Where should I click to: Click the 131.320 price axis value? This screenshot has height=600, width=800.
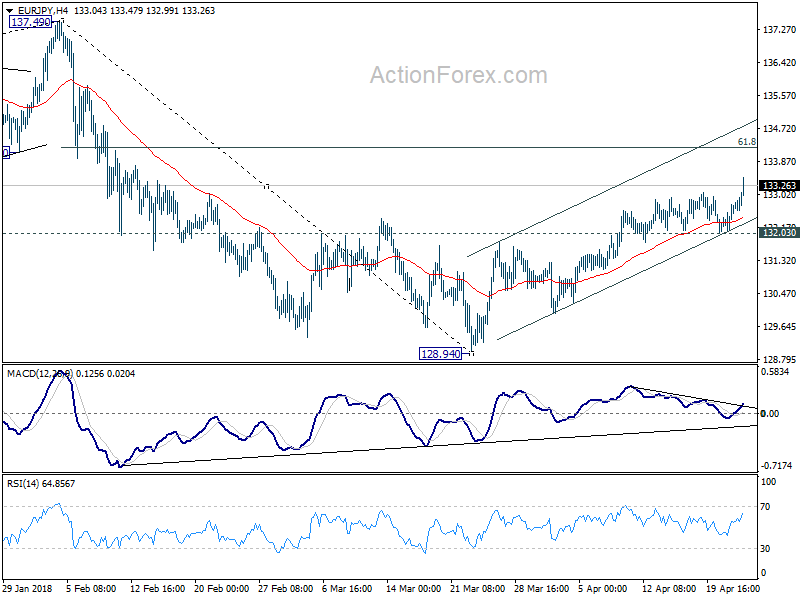tap(779, 261)
